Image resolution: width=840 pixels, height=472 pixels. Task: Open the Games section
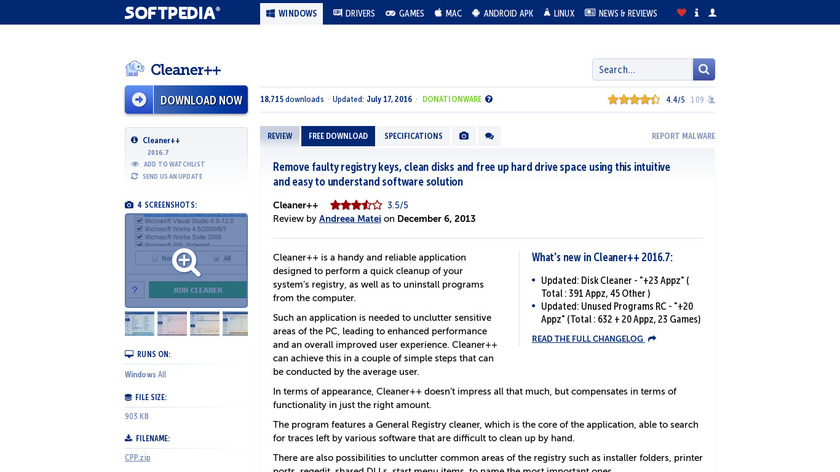pos(405,13)
